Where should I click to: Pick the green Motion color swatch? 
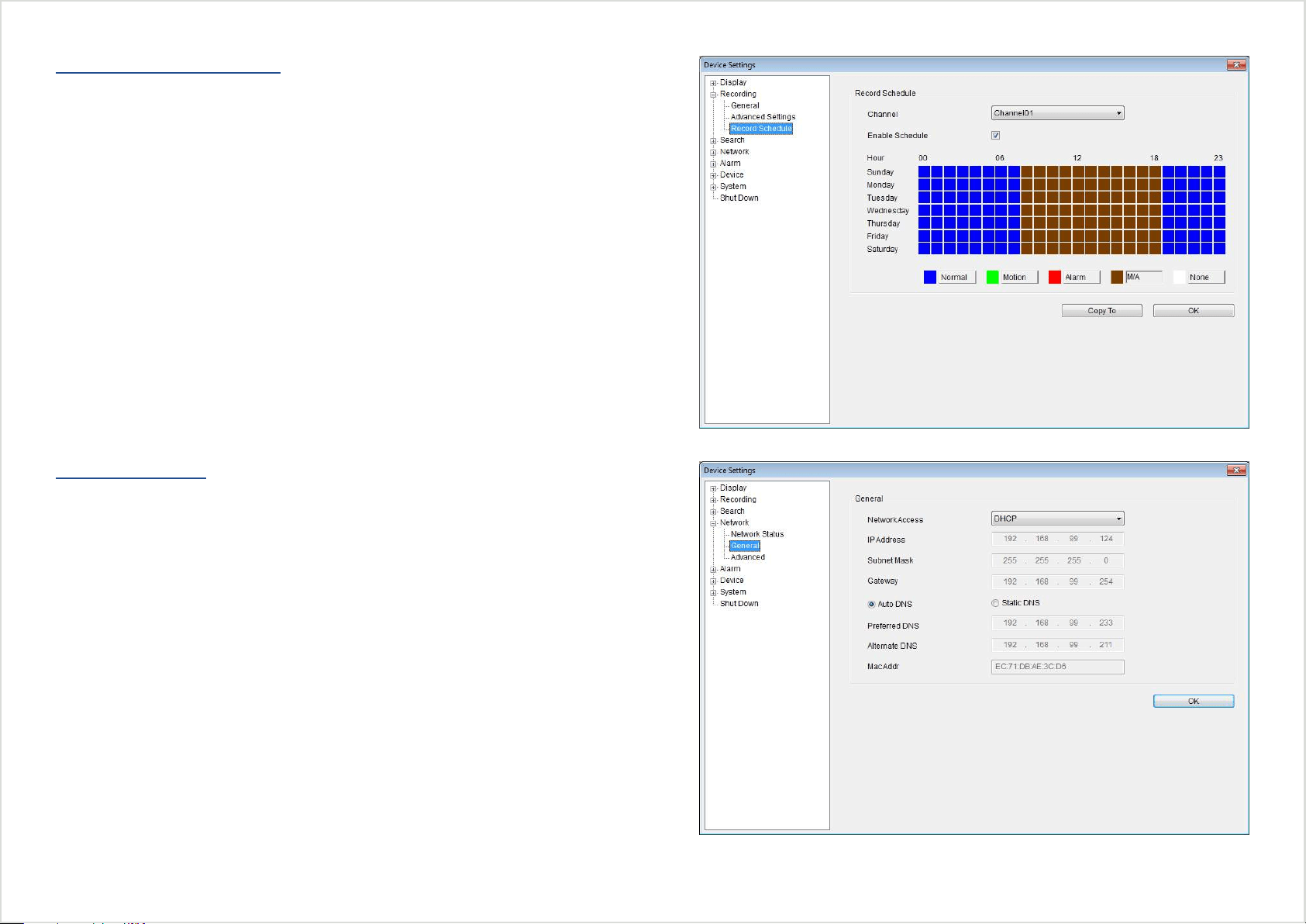992,278
